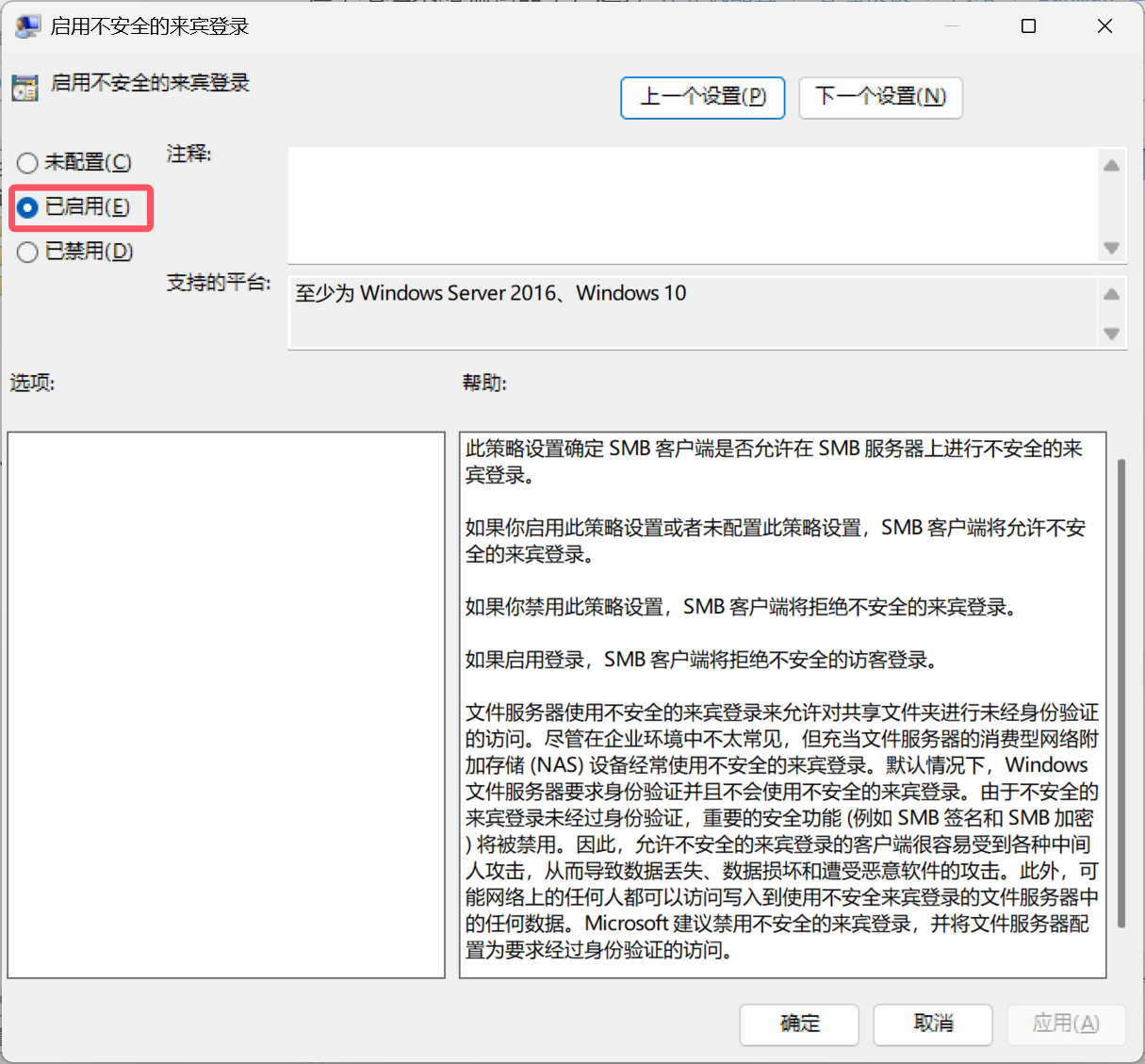
Task: Maximize the policy settings window
Action: tap(1029, 26)
